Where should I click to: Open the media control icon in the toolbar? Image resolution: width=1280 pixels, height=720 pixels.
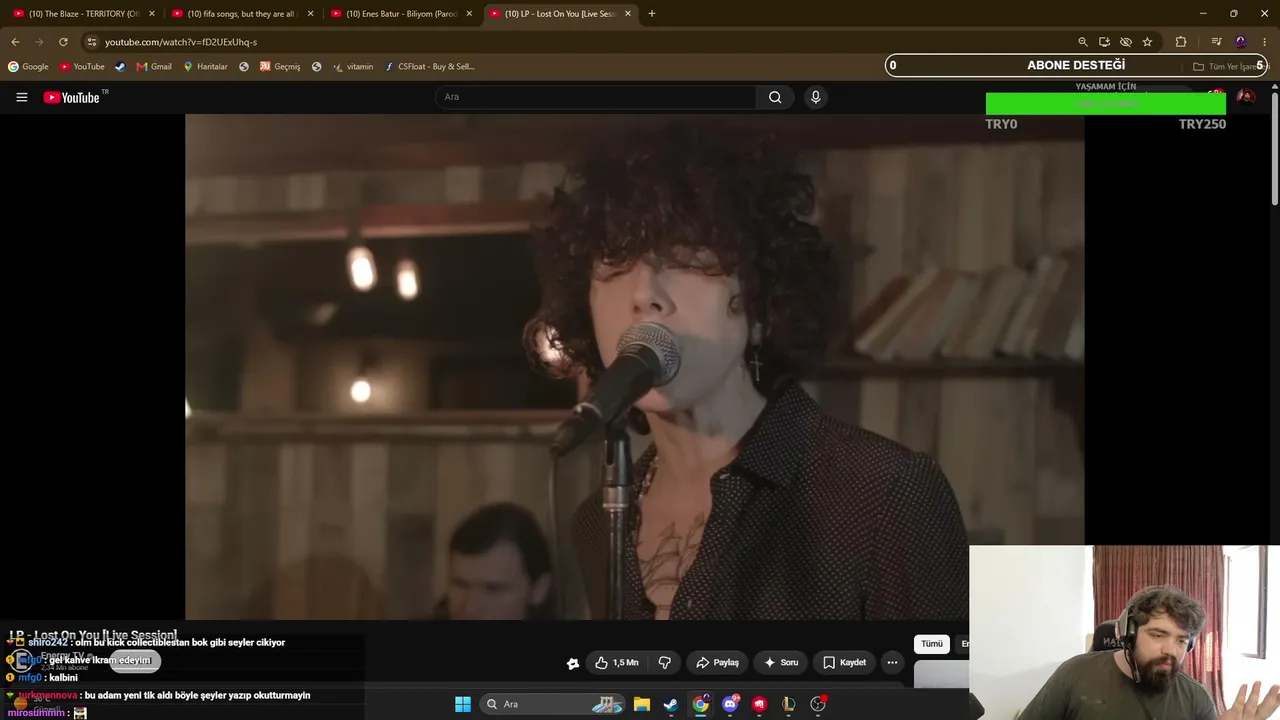click(1216, 42)
